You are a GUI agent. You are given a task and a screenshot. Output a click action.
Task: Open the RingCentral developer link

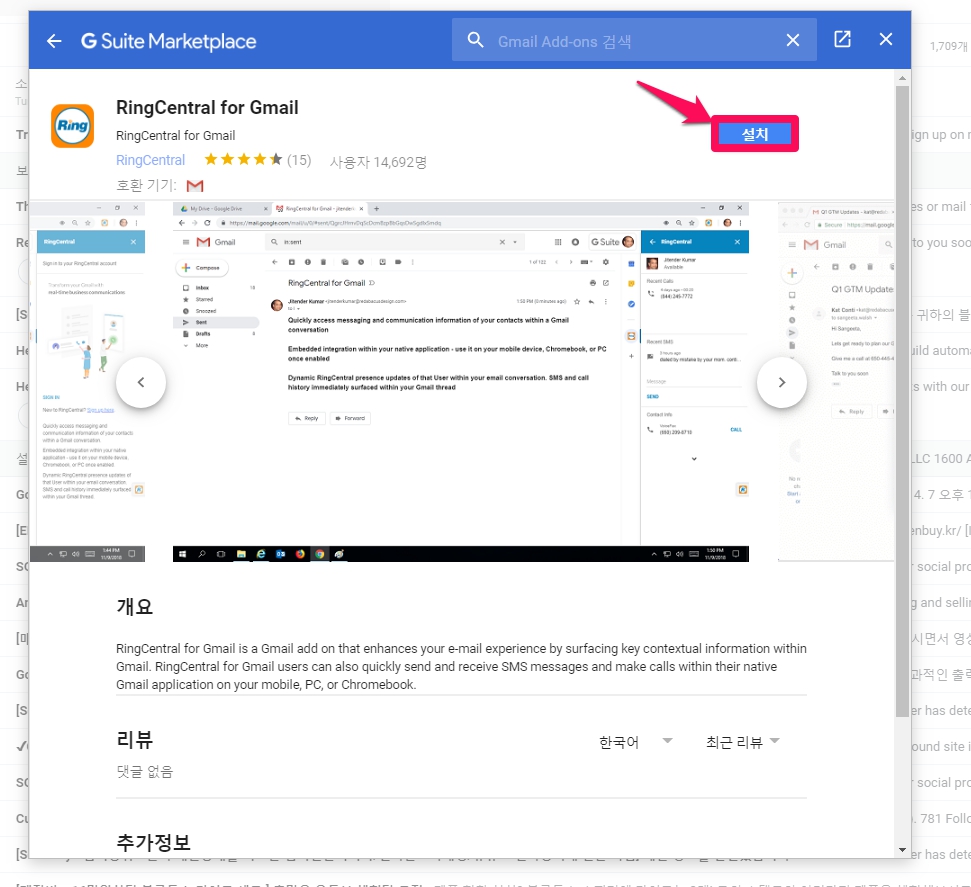[x=150, y=160]
